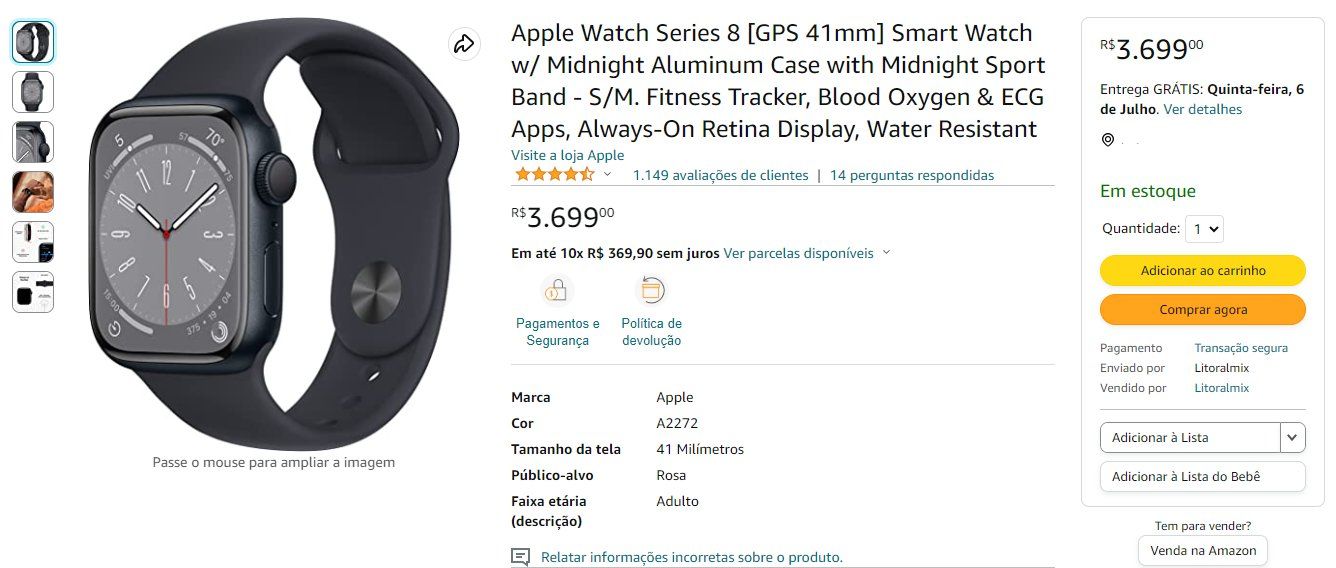Expand the star rating chevron
Image resolution: width=1336 pixels, height=568 pixels.
(x=607, y=175)
